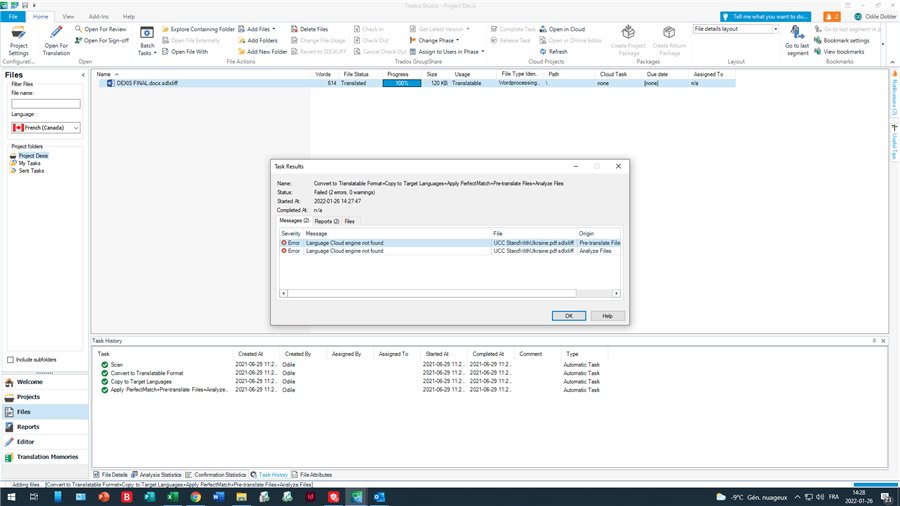This screenshot has width=900, height=506.
Task: Toggle Include subfolders checkbox
Action: (10, 360)
